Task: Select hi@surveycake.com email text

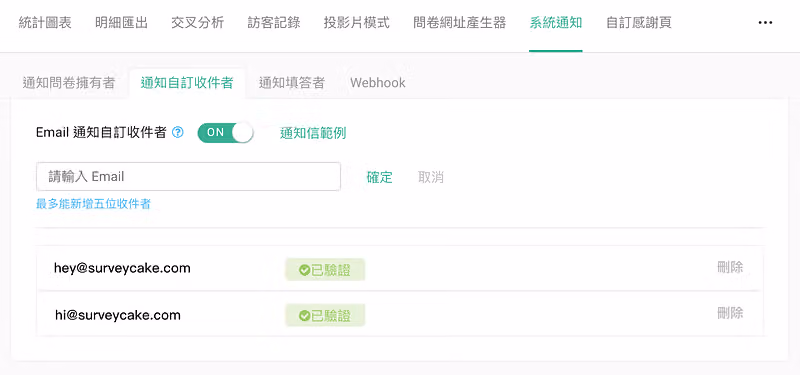Action: pos(118,315)
